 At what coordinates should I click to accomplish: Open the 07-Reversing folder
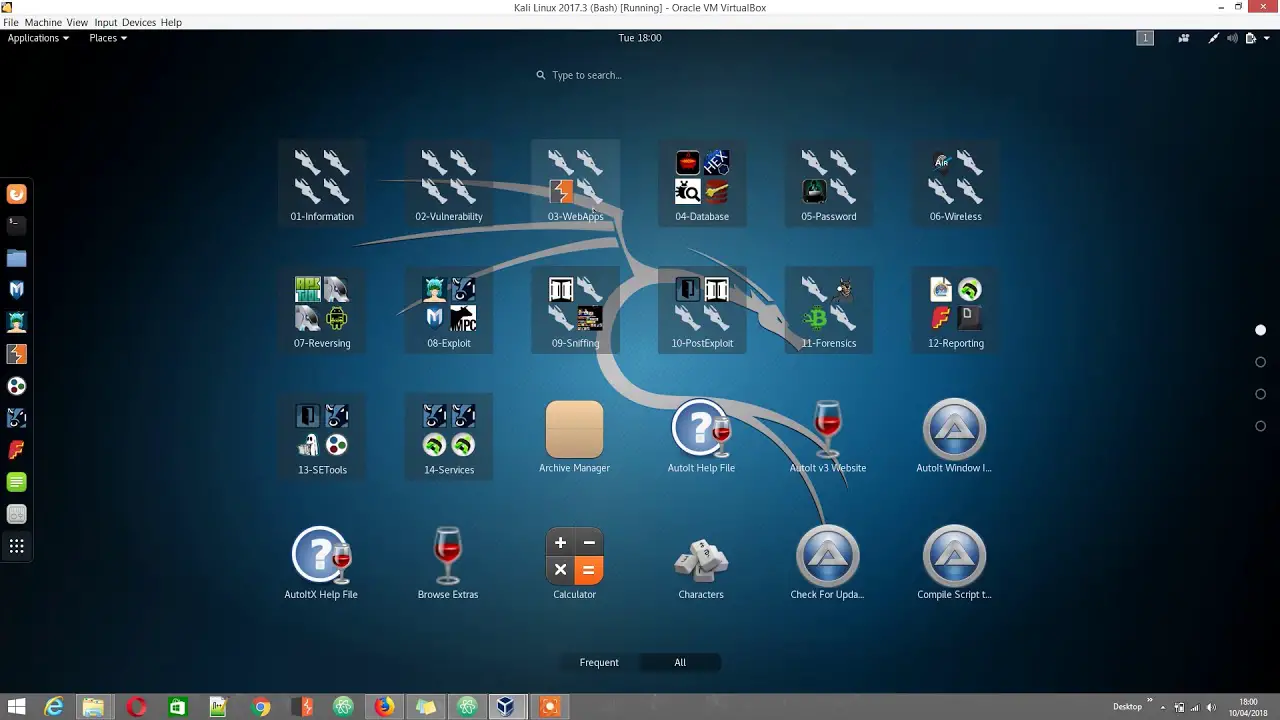[322, 311]
